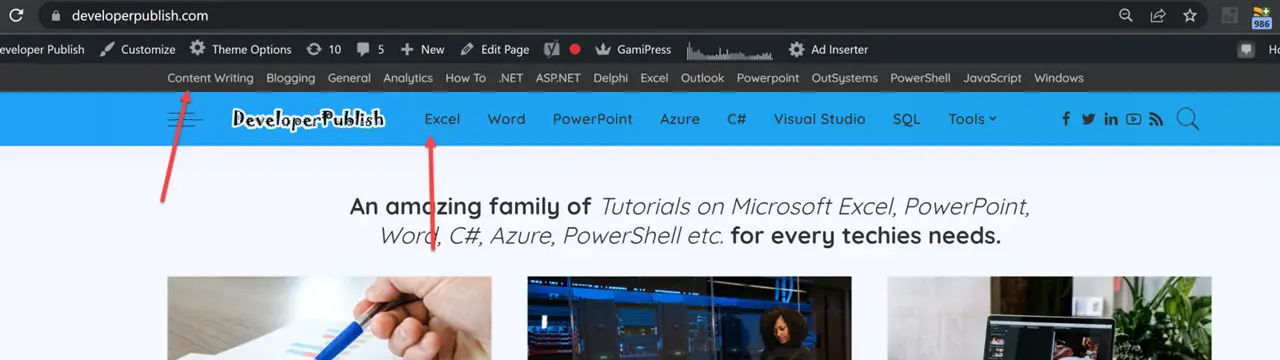Open the LinkedIn social icon
This screenshot has height=360, width=1280.
[x=1111, y=119]
